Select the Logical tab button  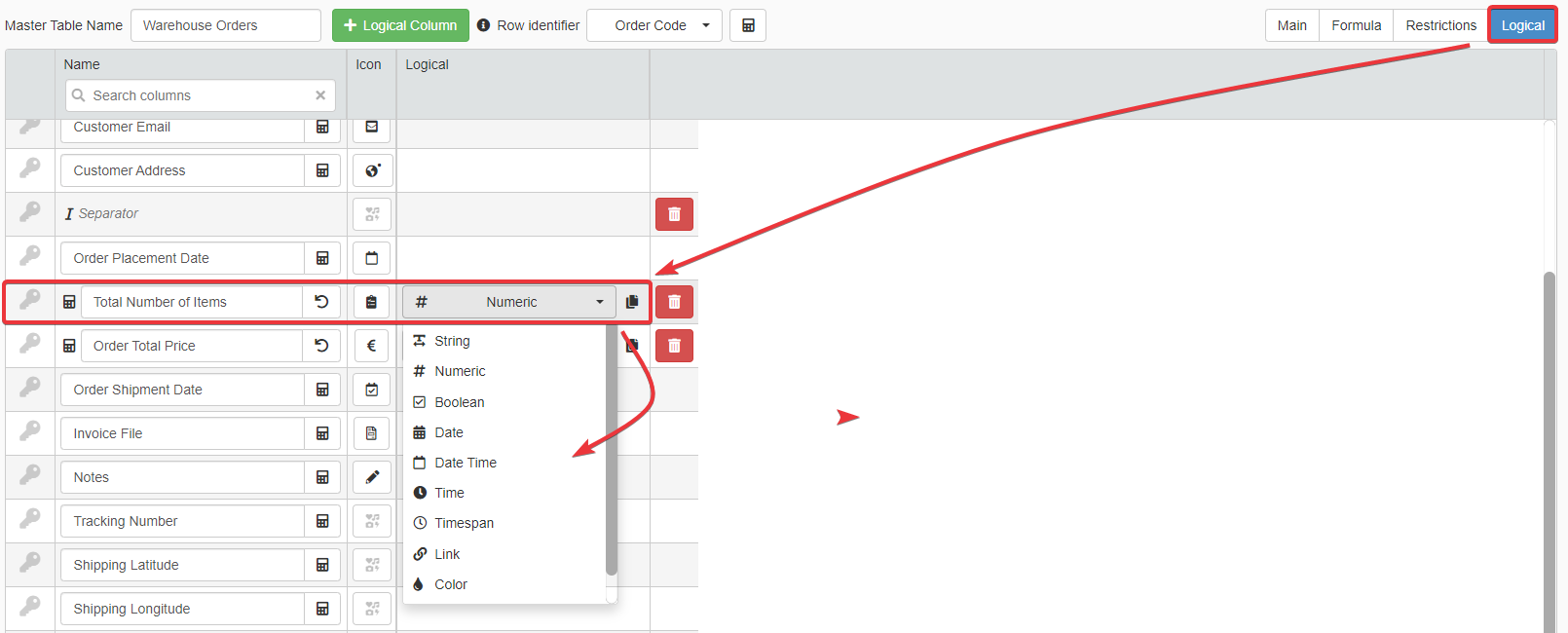click(1522, 25)
